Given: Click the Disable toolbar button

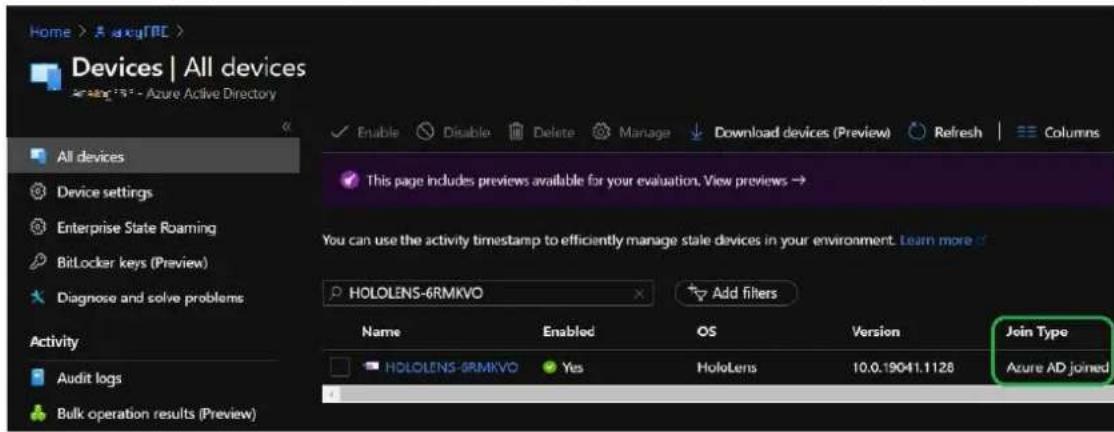Looking at the screenshot, I should click(453, 133).
